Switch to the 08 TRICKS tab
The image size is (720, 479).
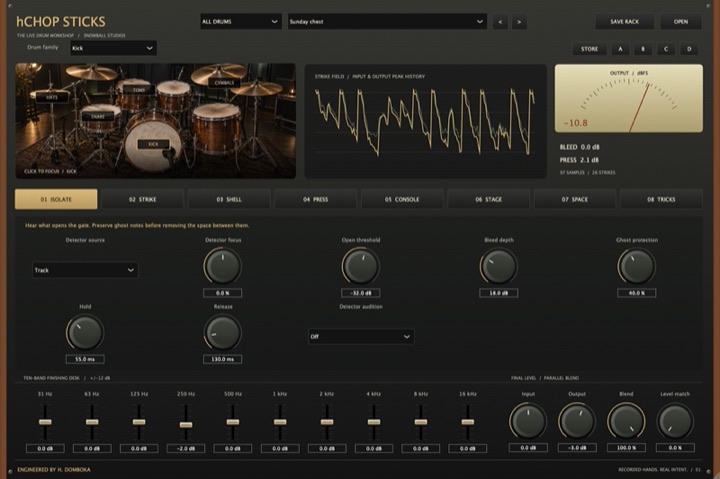(662, 199)
